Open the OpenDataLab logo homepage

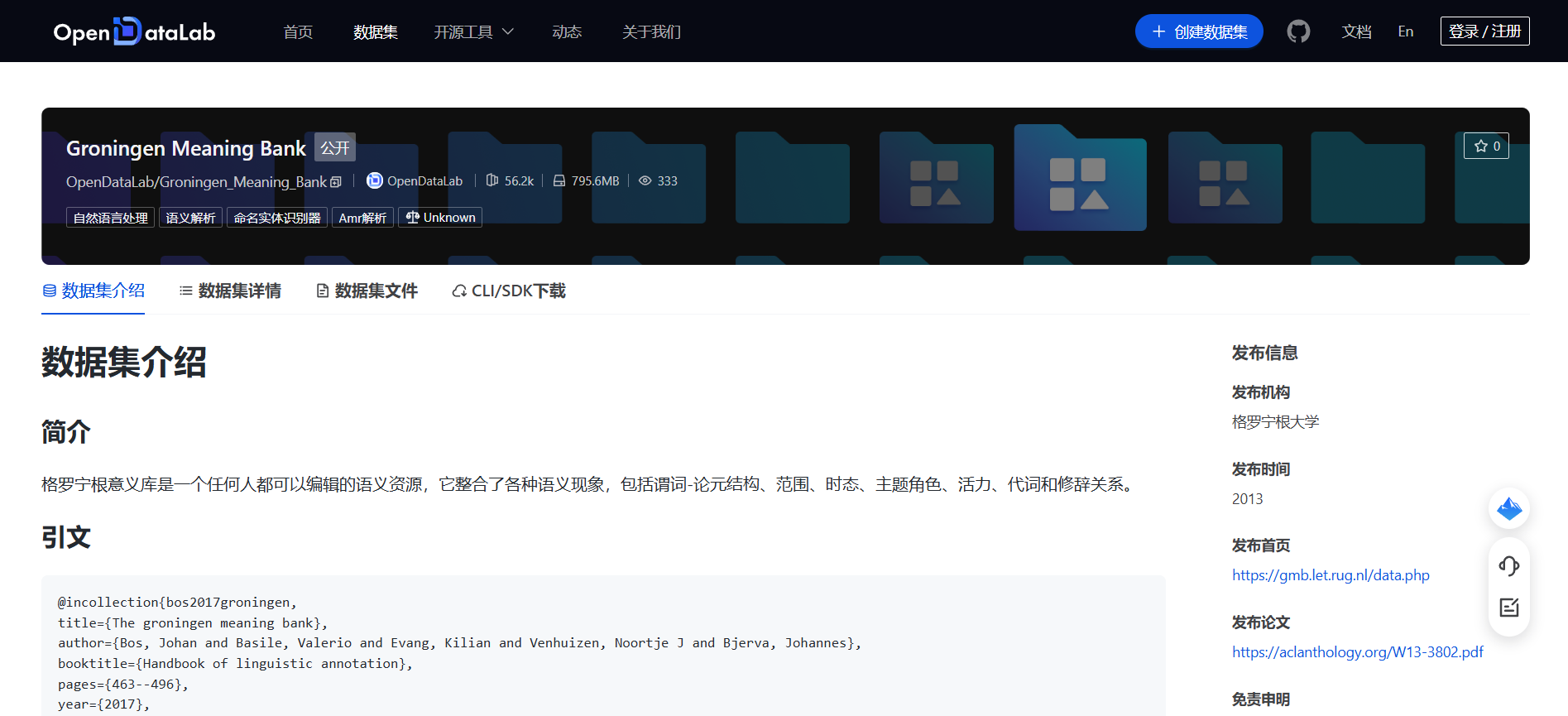click(x=134, y=31)
